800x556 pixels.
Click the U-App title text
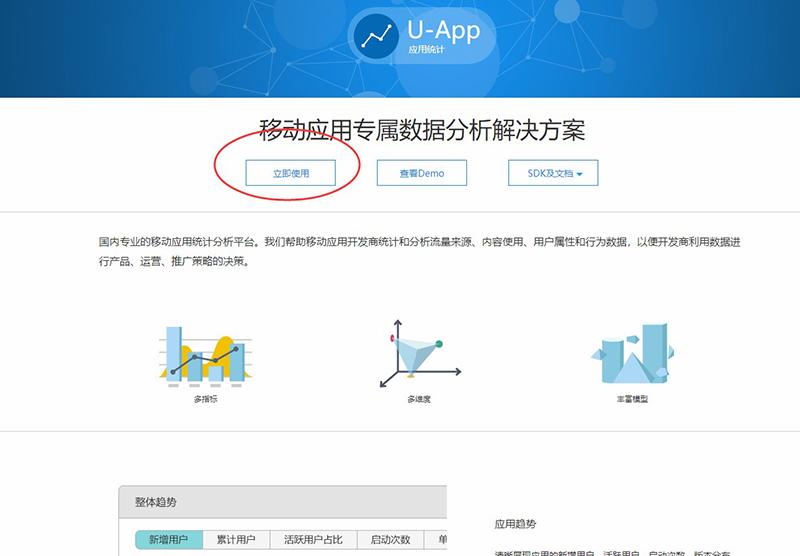tap(444, 29)
